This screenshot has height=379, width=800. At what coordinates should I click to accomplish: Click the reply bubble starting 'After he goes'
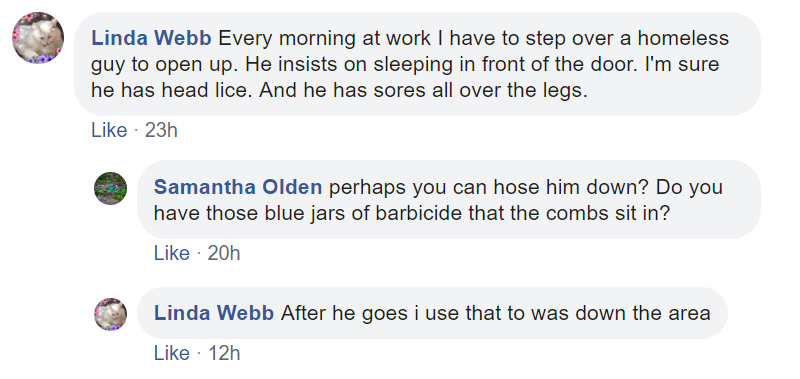coord(432,313)
